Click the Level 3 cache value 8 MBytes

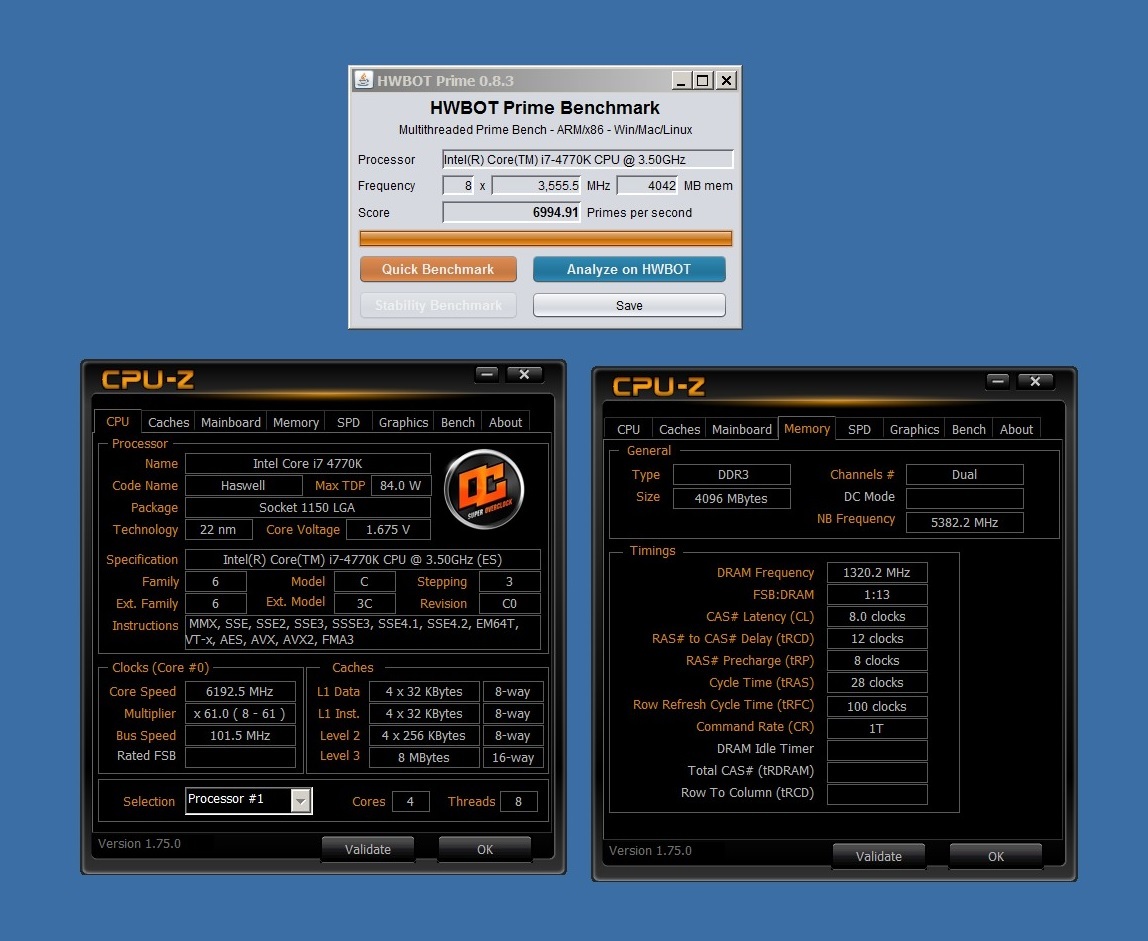[x=424, y=757]
